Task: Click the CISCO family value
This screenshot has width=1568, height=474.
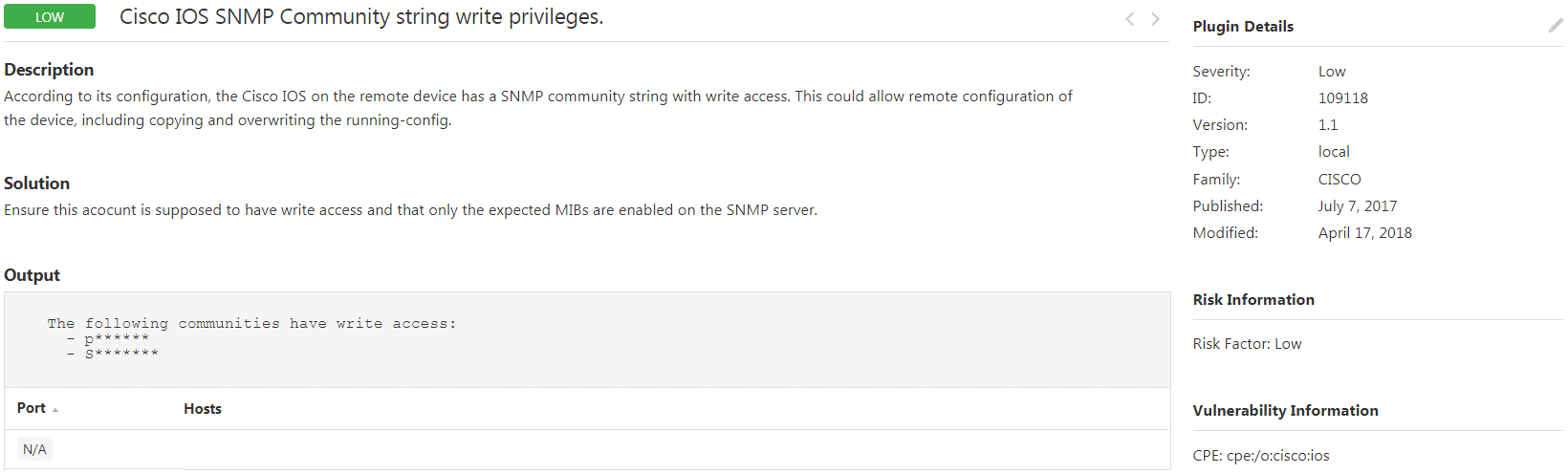Action: click(1339, 180)
